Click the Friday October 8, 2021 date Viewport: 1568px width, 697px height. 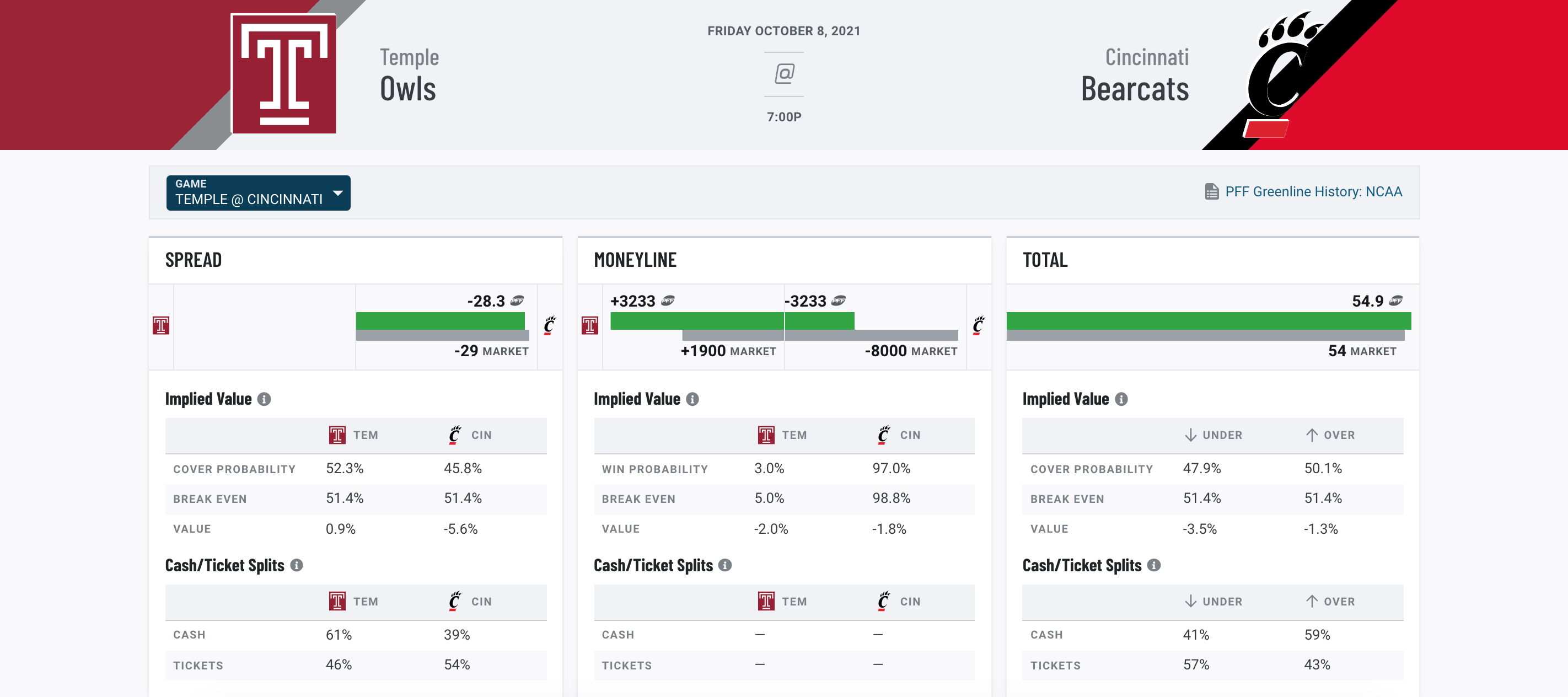(784, 31)
